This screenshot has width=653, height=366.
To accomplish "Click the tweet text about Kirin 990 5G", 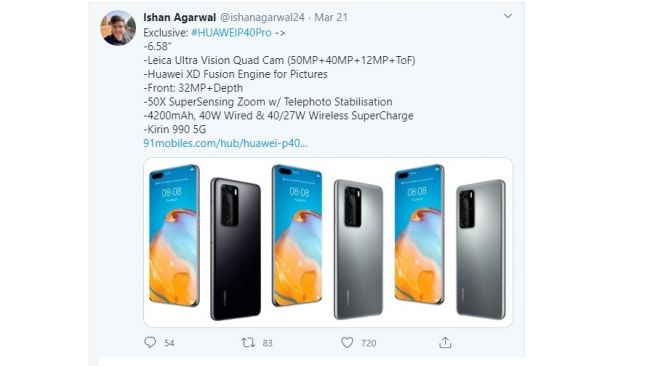I will coord(174,129).
